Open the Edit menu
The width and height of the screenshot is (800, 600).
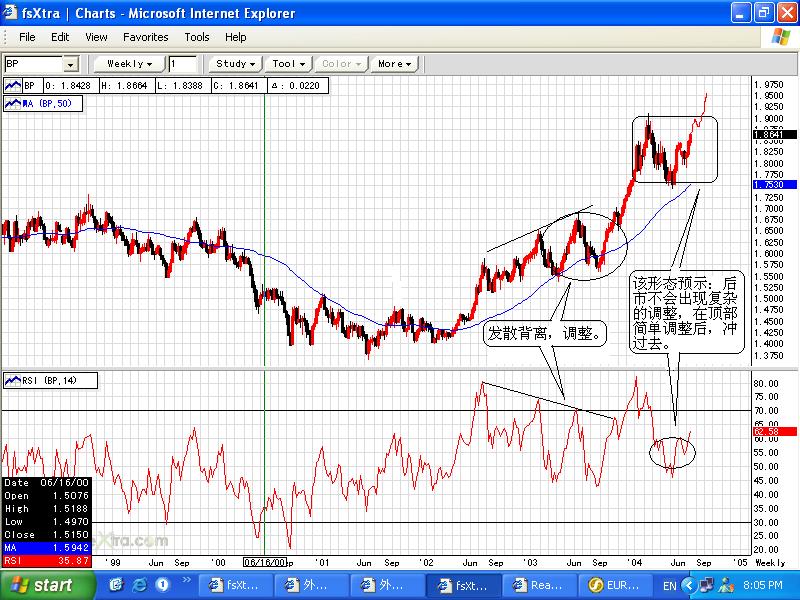(60, 37)
